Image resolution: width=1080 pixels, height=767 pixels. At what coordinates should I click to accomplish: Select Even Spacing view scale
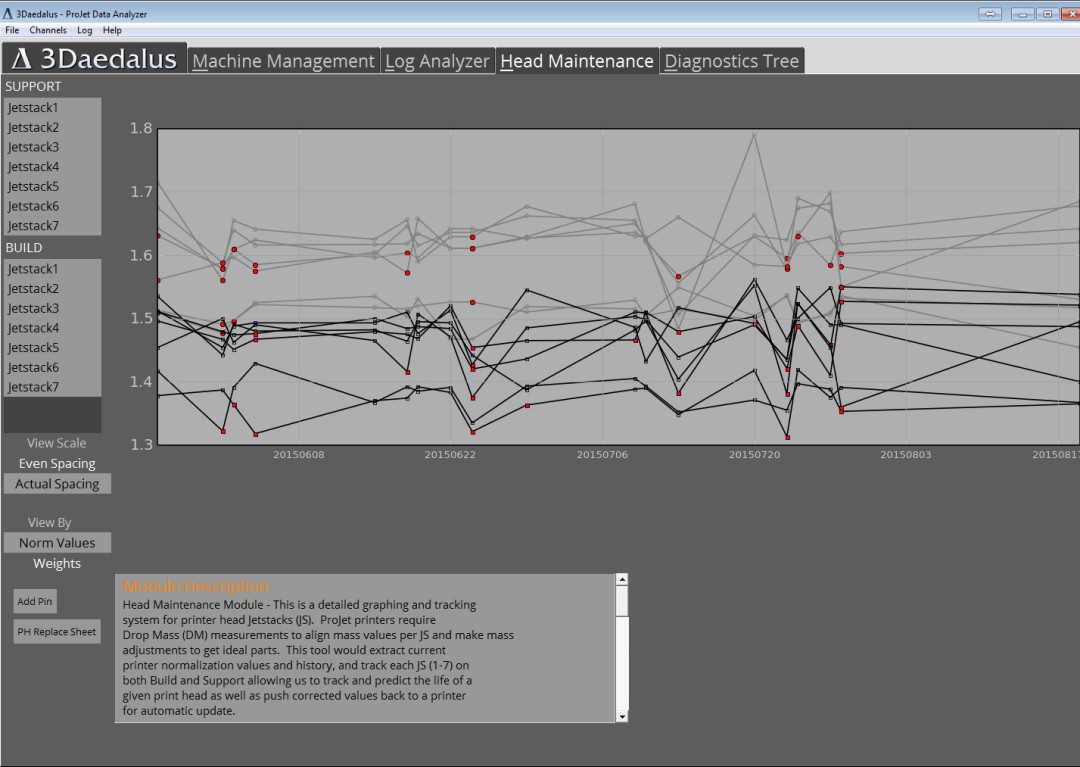[x=57, y=464]
